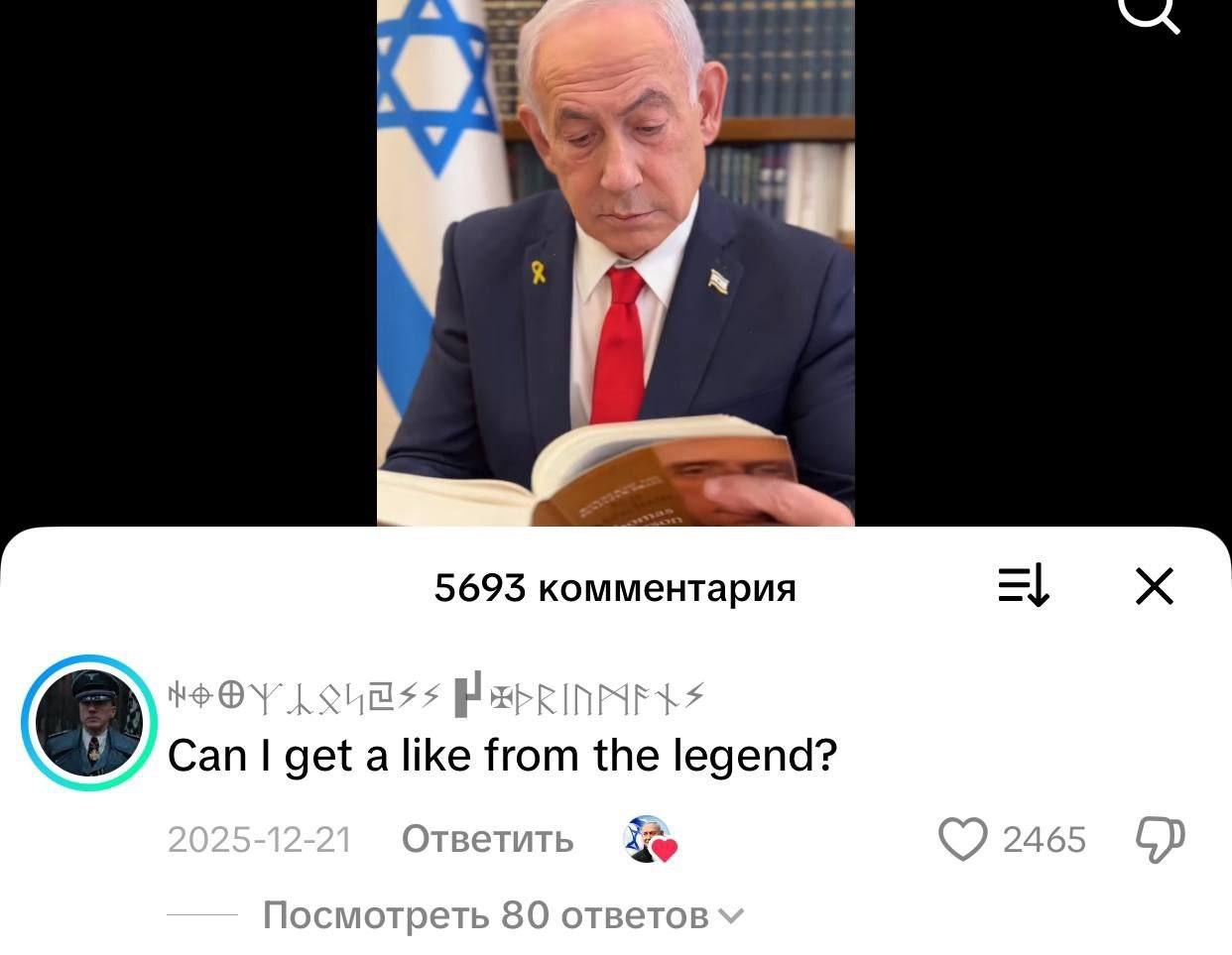Open the runic-named commenter's username

[x=434, y=698]
